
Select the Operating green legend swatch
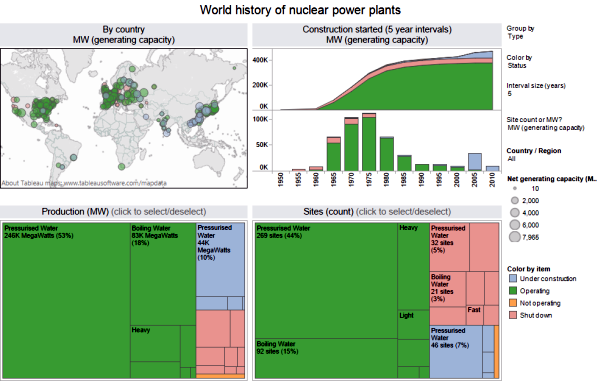click(513, 291)
